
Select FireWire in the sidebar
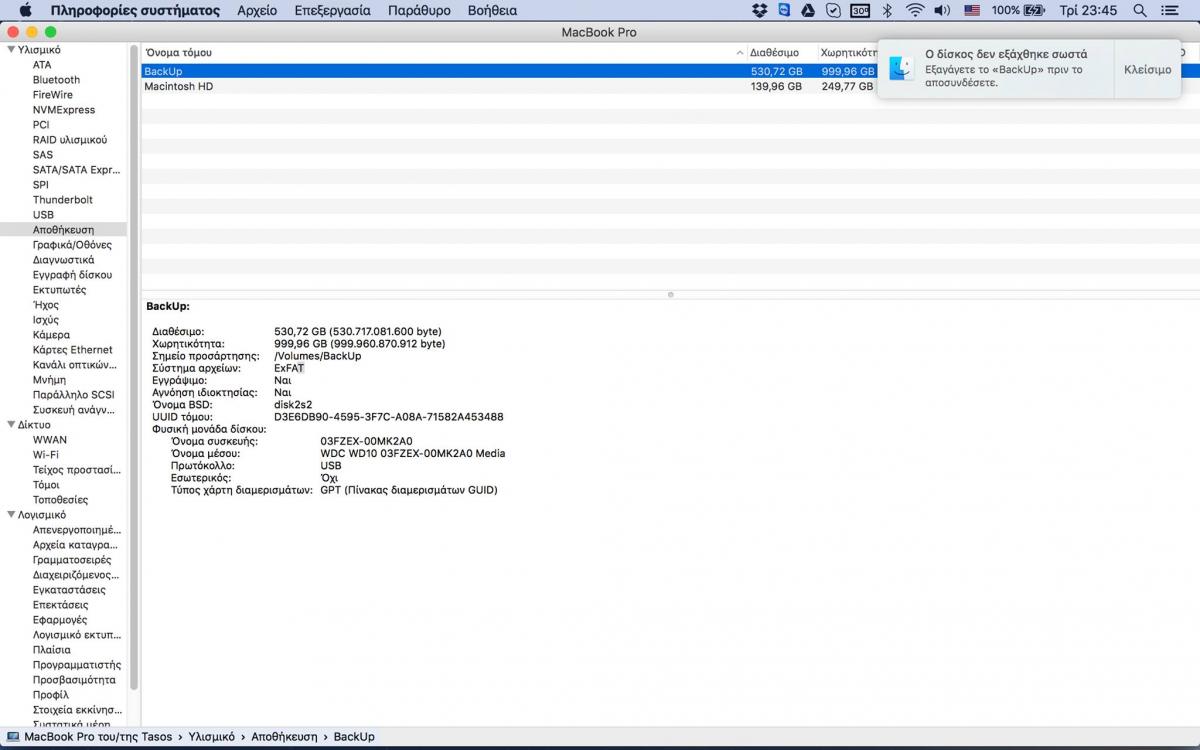53,94
